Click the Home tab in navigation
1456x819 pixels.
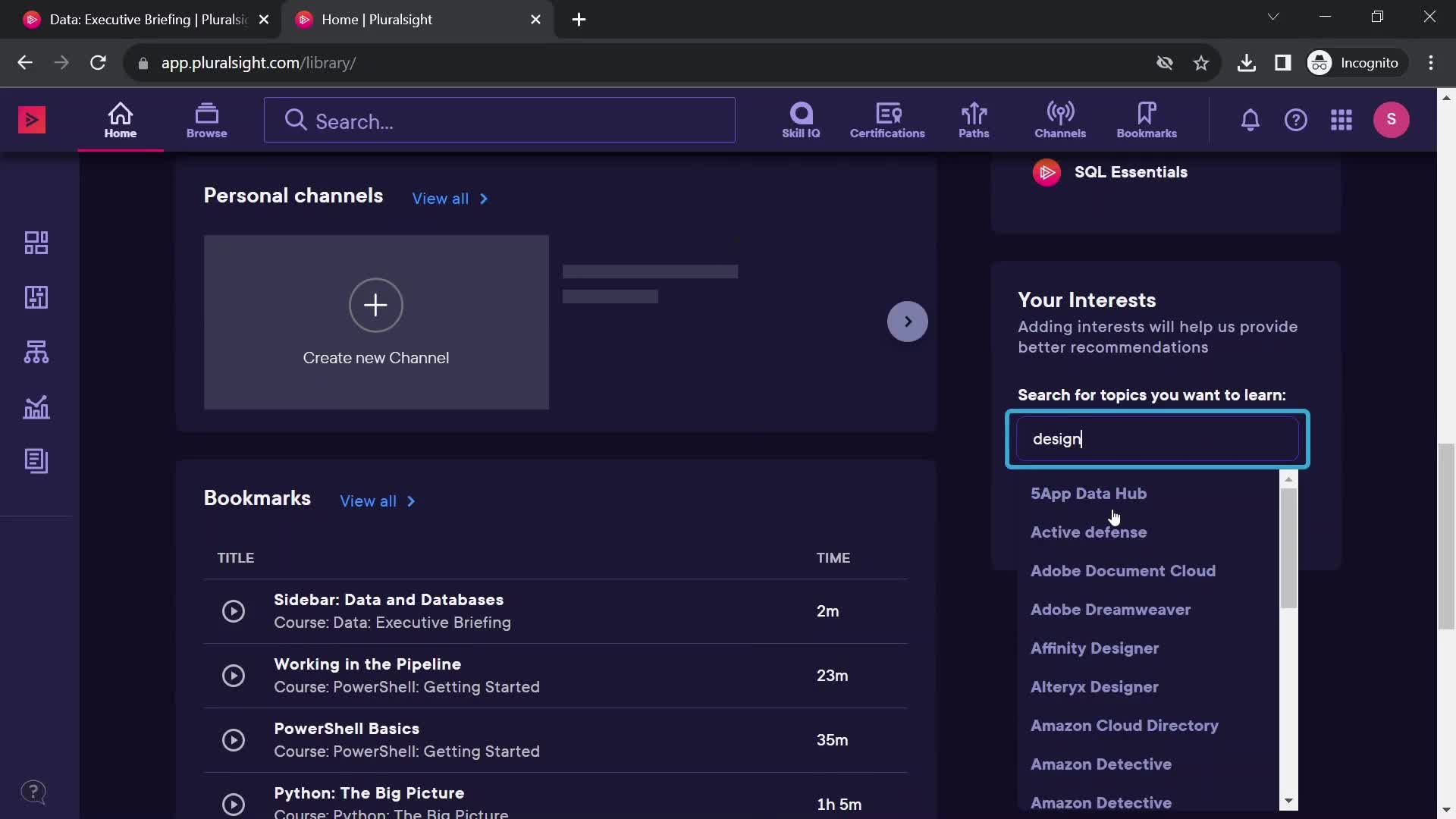[119, 119]
